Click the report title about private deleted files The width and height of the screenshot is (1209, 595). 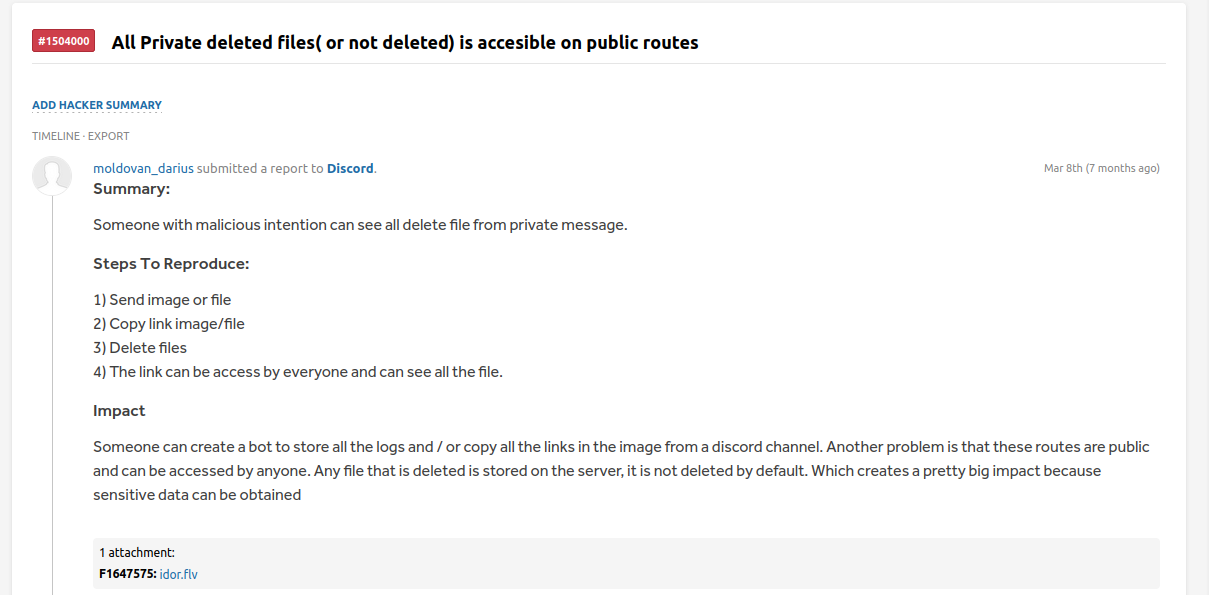coord(404,42)
